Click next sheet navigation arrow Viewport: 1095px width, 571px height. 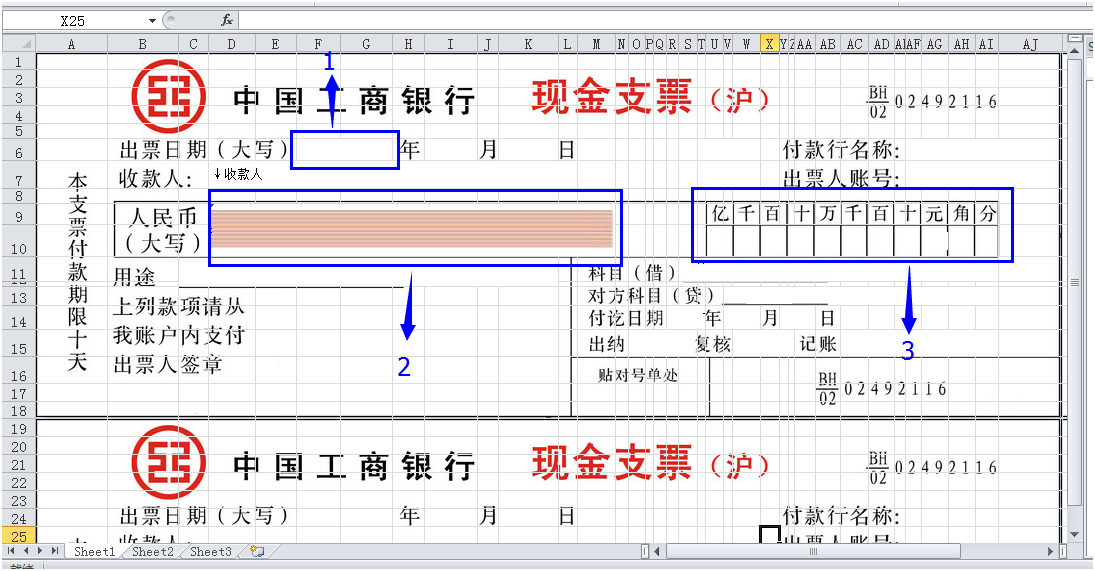click(x=40, y=551)
